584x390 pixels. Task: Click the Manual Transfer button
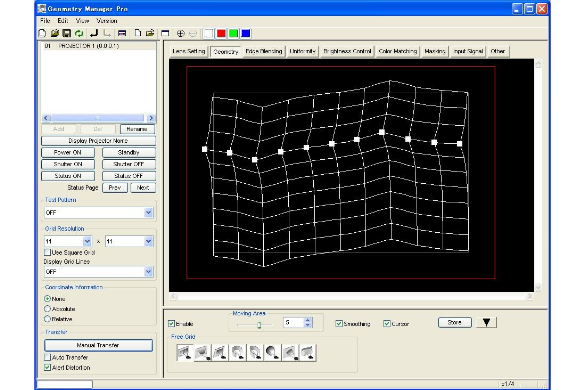98,345
